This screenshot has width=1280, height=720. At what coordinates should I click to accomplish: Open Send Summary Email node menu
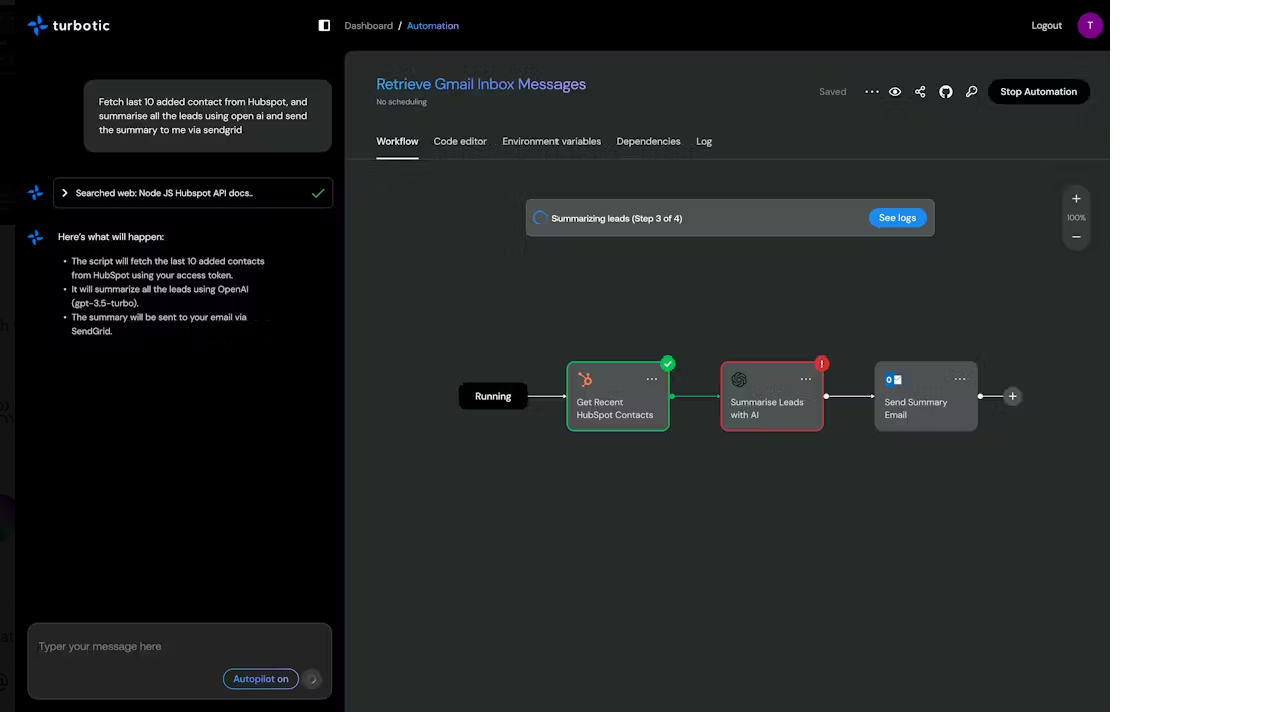point(960,379)
